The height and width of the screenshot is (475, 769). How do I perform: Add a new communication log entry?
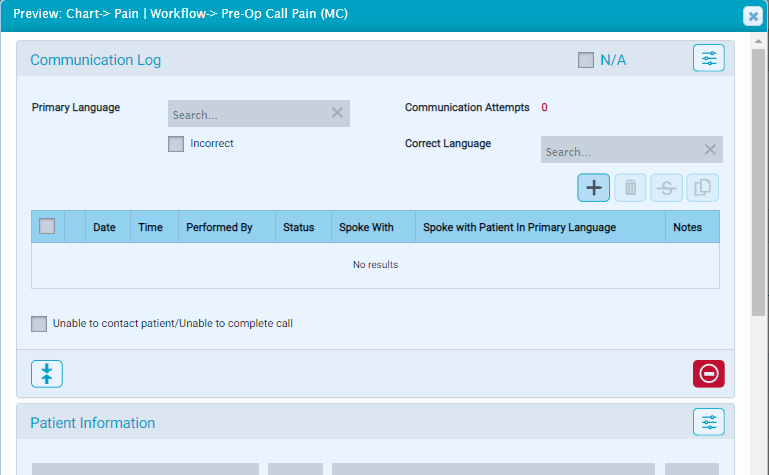(x=593, y=187)
